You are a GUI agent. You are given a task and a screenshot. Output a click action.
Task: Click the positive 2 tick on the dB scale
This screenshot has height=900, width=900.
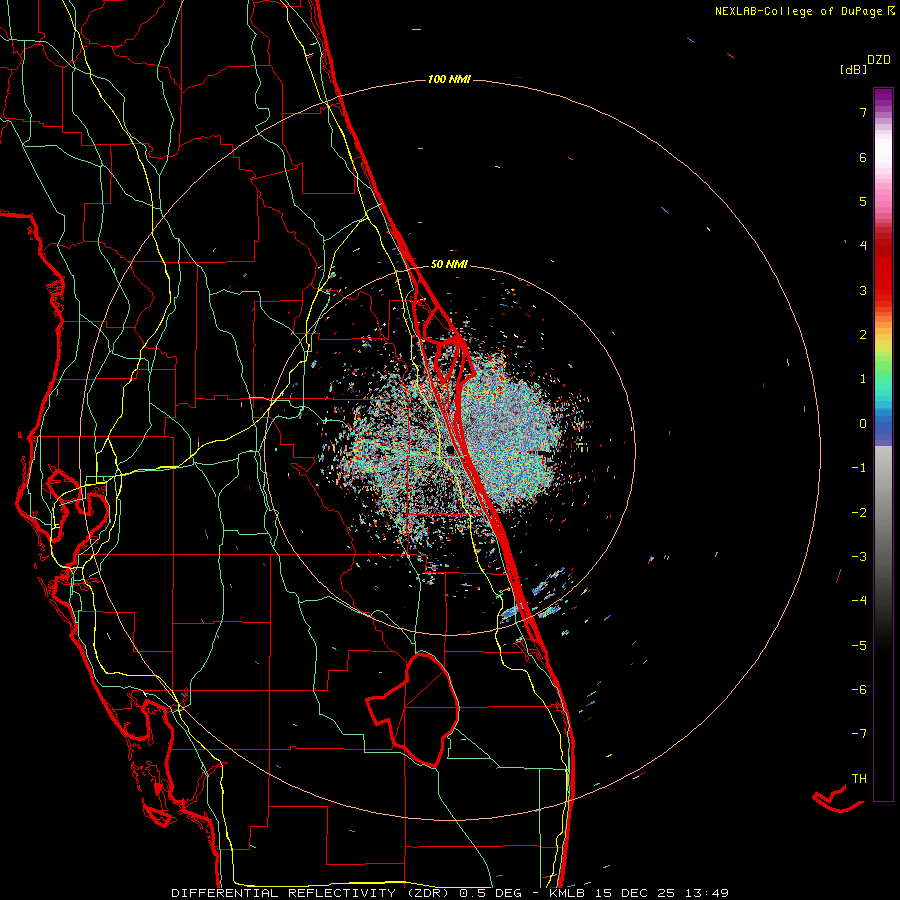[863, 335]
